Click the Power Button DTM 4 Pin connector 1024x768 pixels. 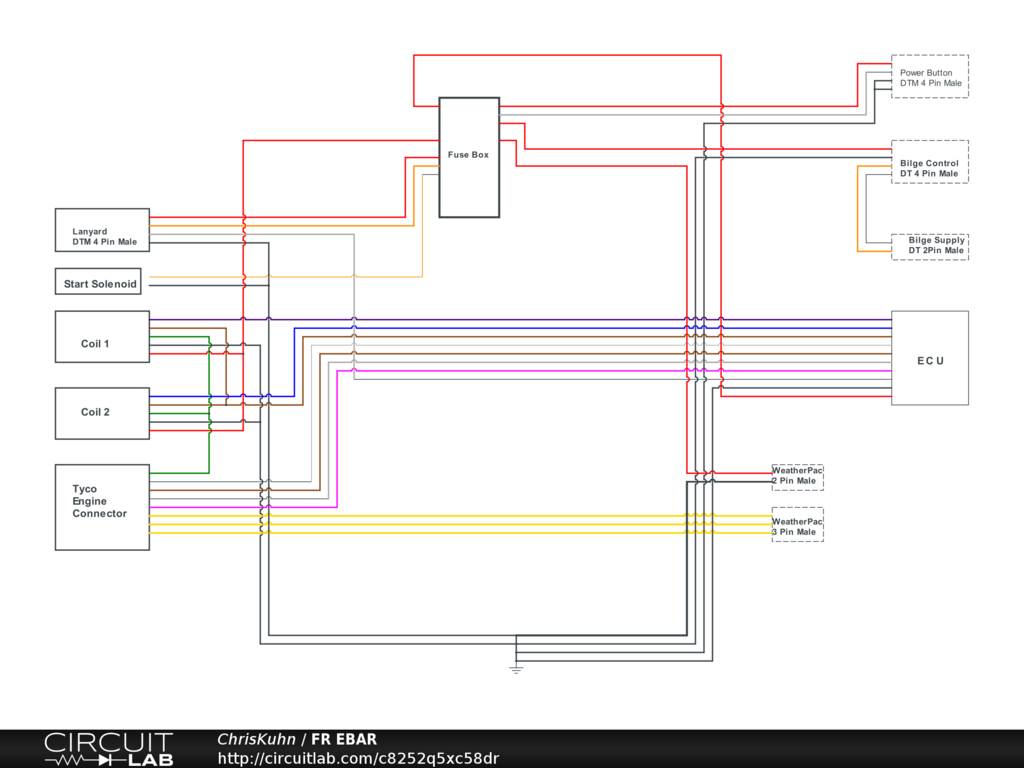929,77
